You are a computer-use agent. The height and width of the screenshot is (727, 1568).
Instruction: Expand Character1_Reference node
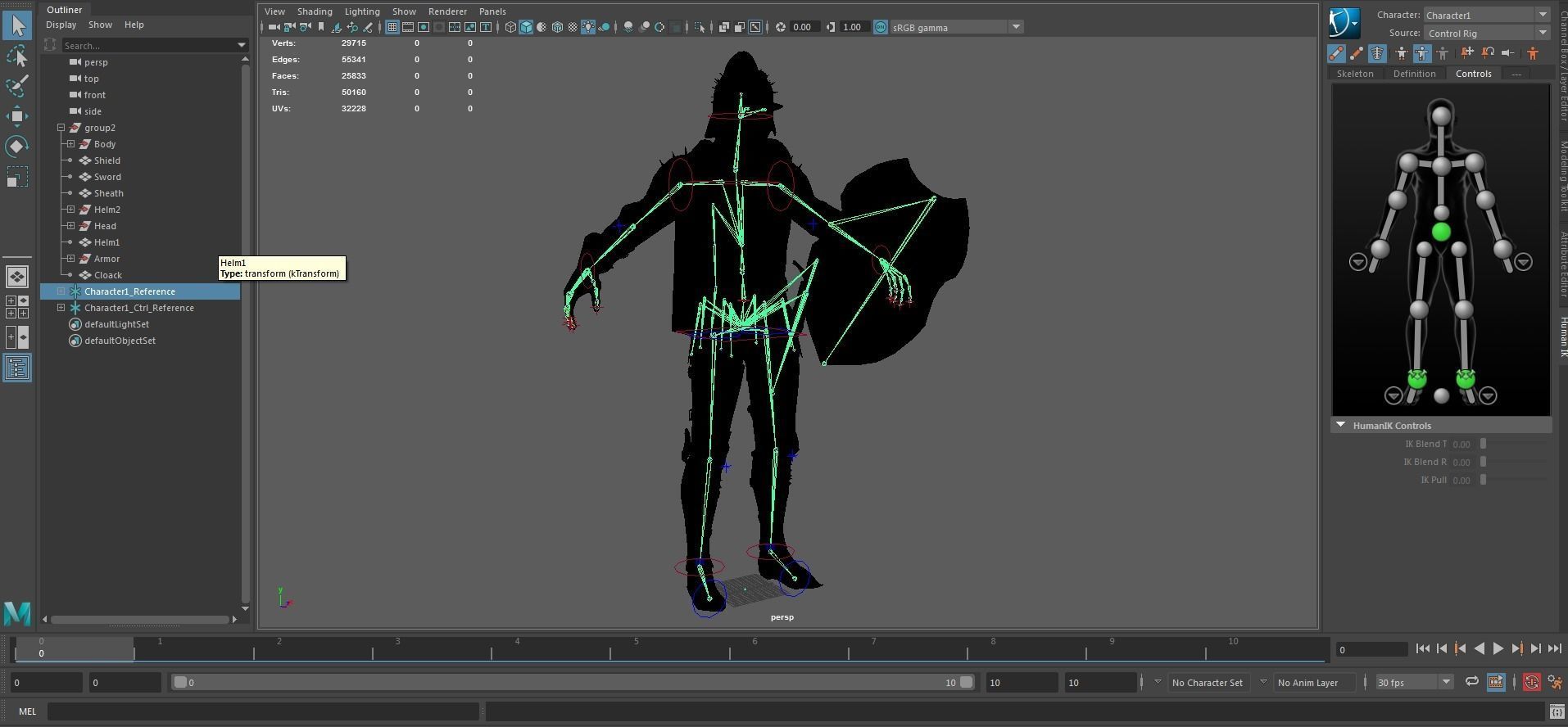(x=61, y=291)
